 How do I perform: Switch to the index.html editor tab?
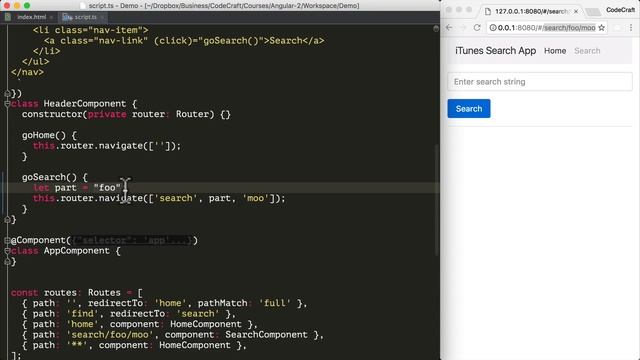tap(31, 17)
